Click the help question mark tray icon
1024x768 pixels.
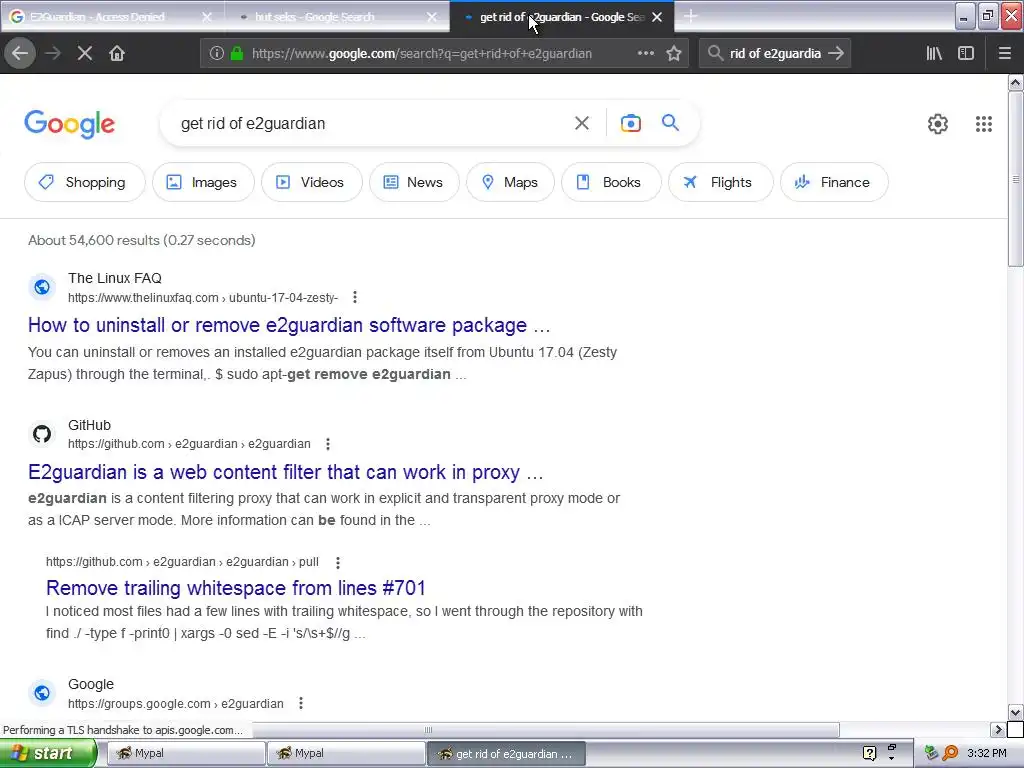(x=869, y=753)
